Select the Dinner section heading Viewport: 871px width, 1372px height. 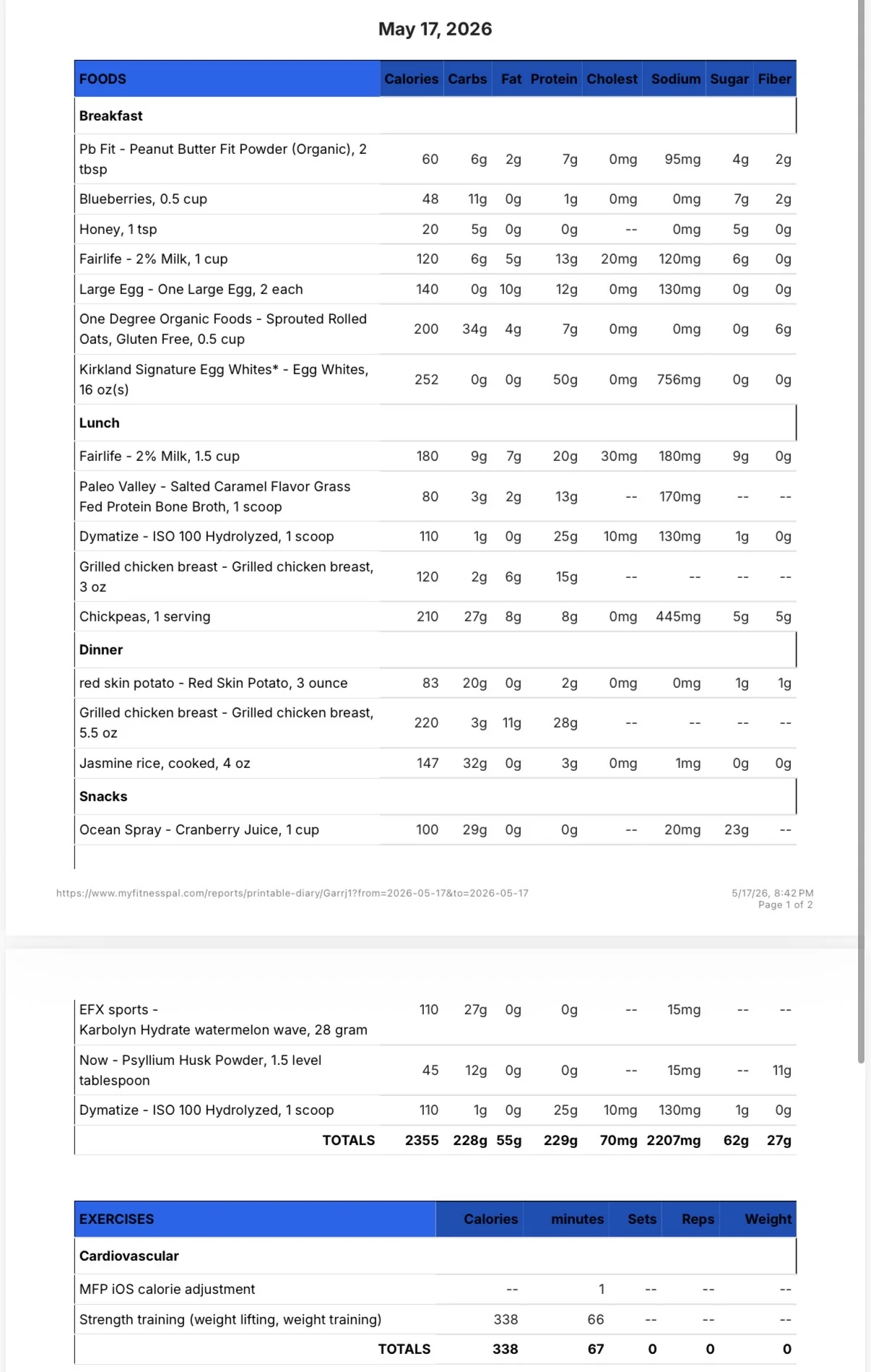pos(101,650)
